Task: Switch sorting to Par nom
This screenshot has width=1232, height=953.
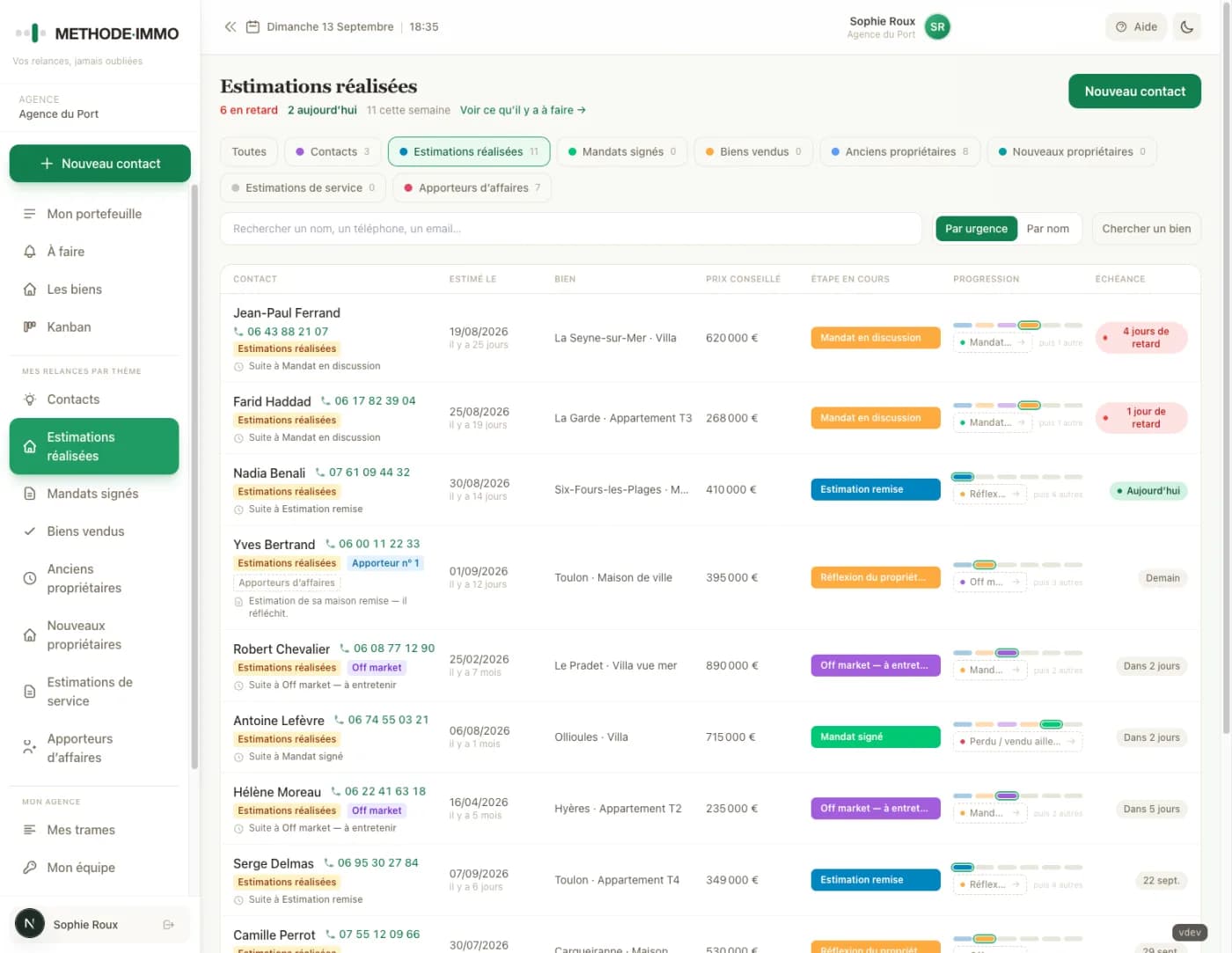Action: point(1048,229)
